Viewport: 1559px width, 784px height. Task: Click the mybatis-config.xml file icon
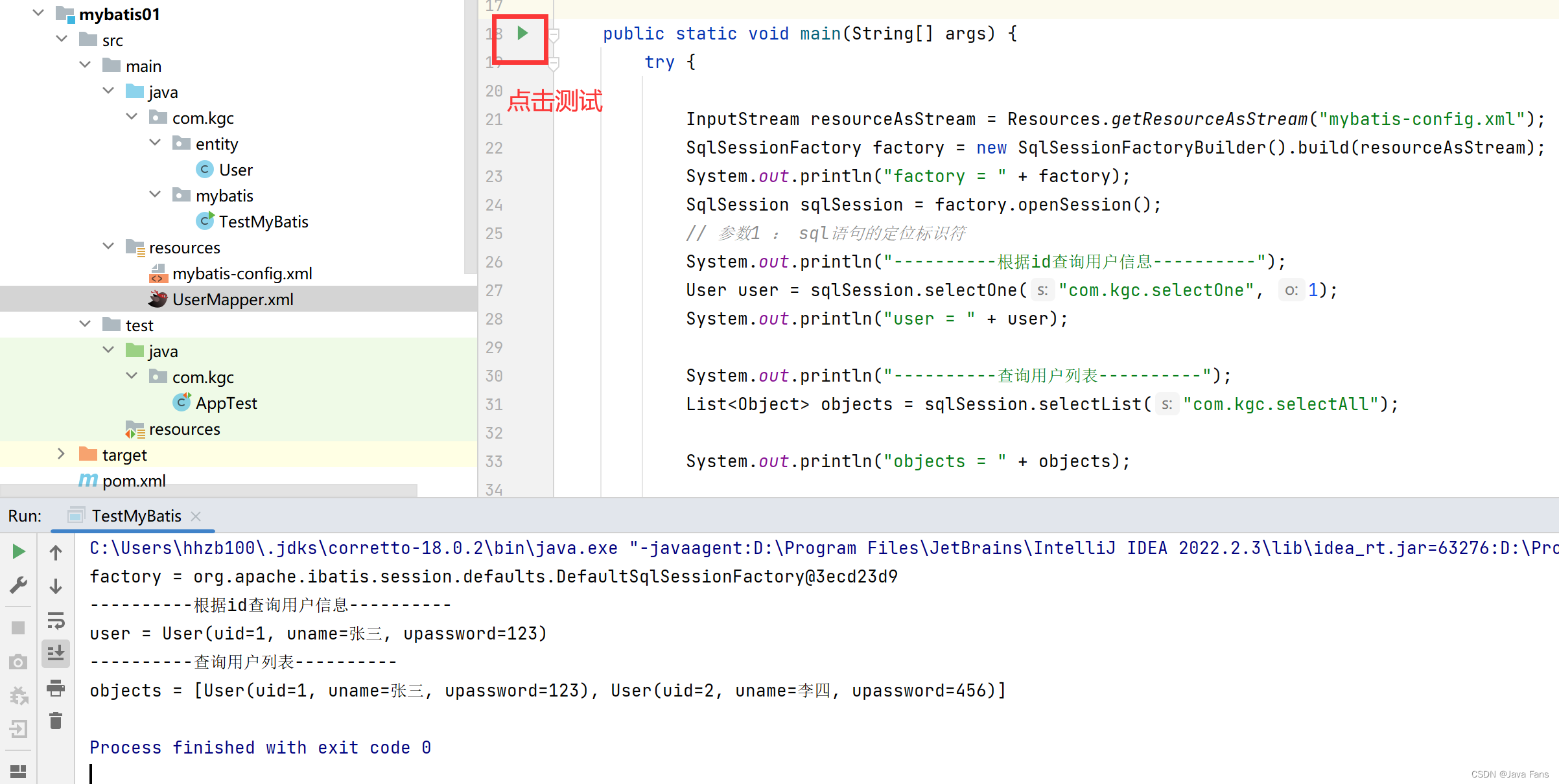158,273
